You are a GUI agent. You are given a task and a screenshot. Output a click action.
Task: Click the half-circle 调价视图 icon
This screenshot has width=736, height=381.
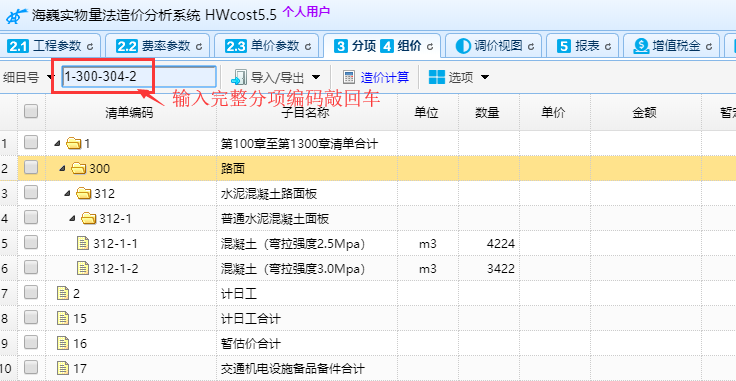click(x=463, y=46)
